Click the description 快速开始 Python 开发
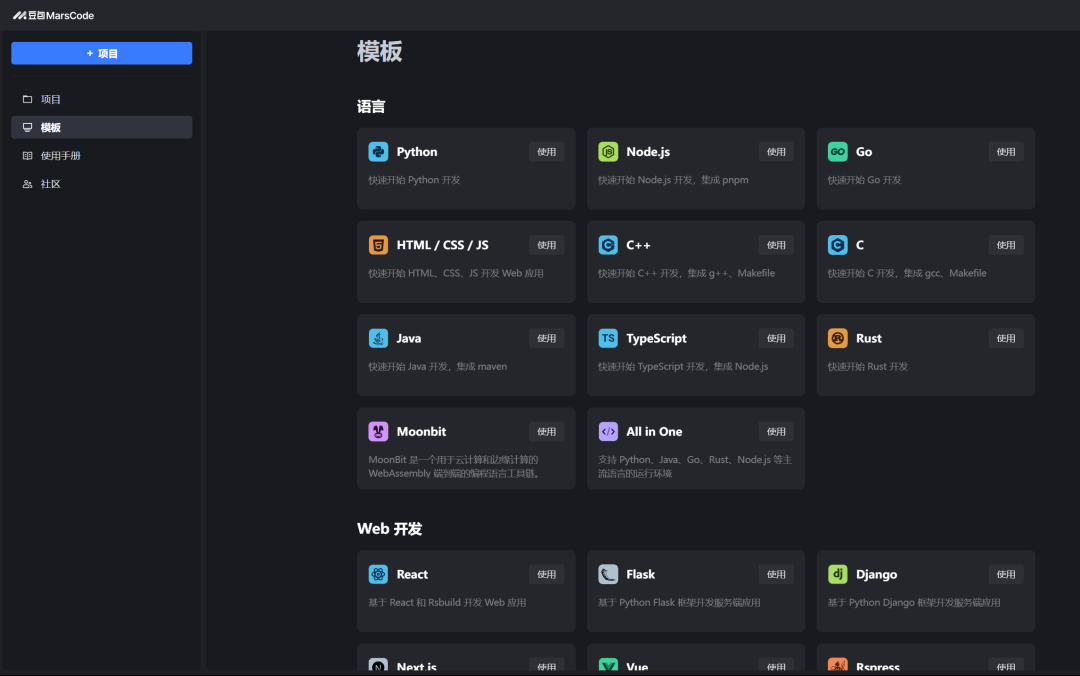This screenshot has width=1080, height=676. pos(414,180)
